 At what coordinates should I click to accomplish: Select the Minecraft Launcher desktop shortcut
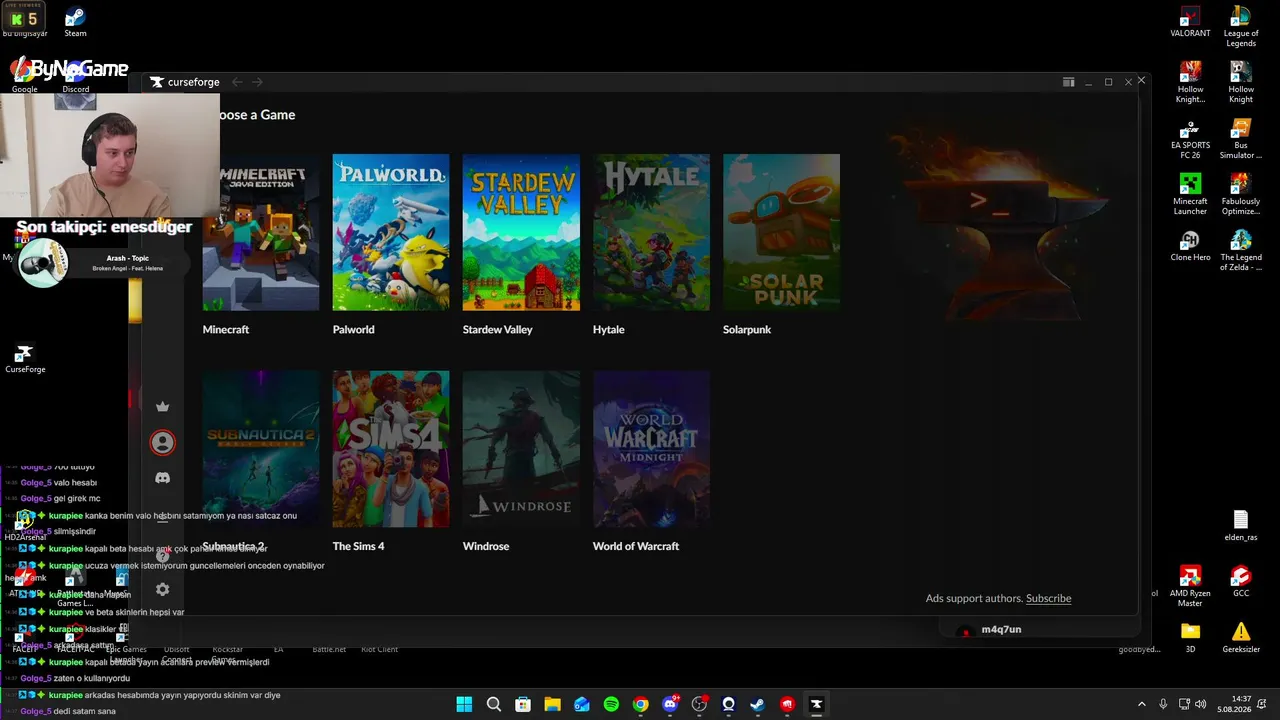[1190, 195]
